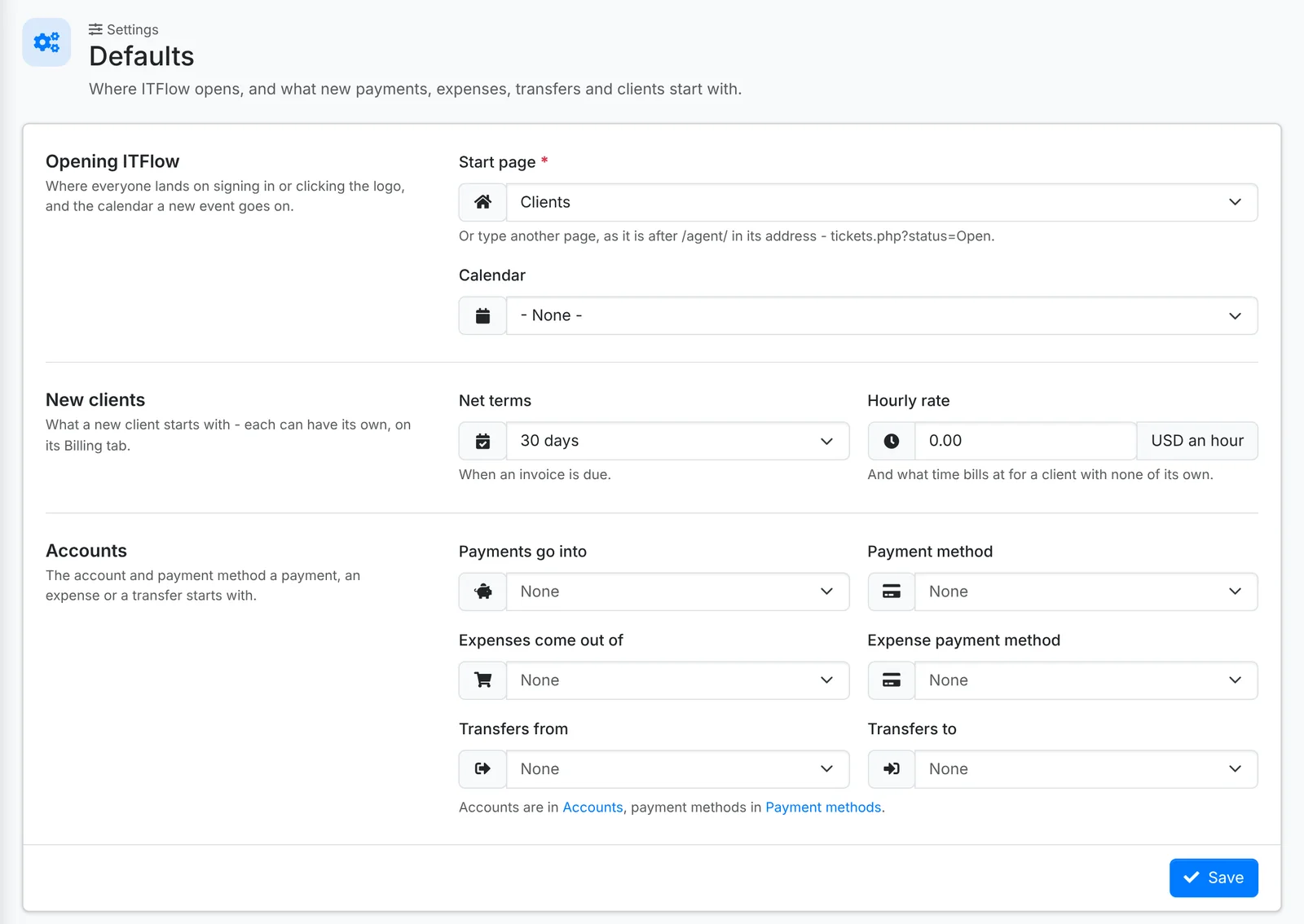Click the sign-out arrow icon for Transfers from
This screenshot has height=924, width=1304.
coord(482,769)
